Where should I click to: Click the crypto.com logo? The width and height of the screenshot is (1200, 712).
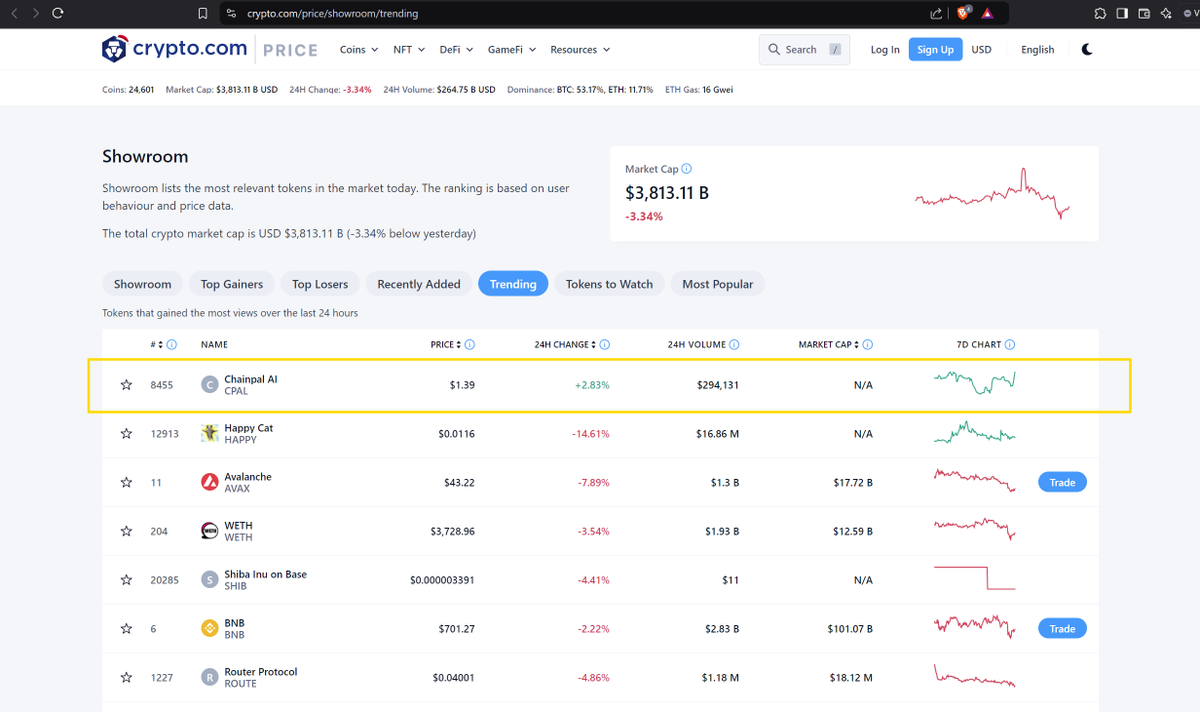(x=175, y=49)
